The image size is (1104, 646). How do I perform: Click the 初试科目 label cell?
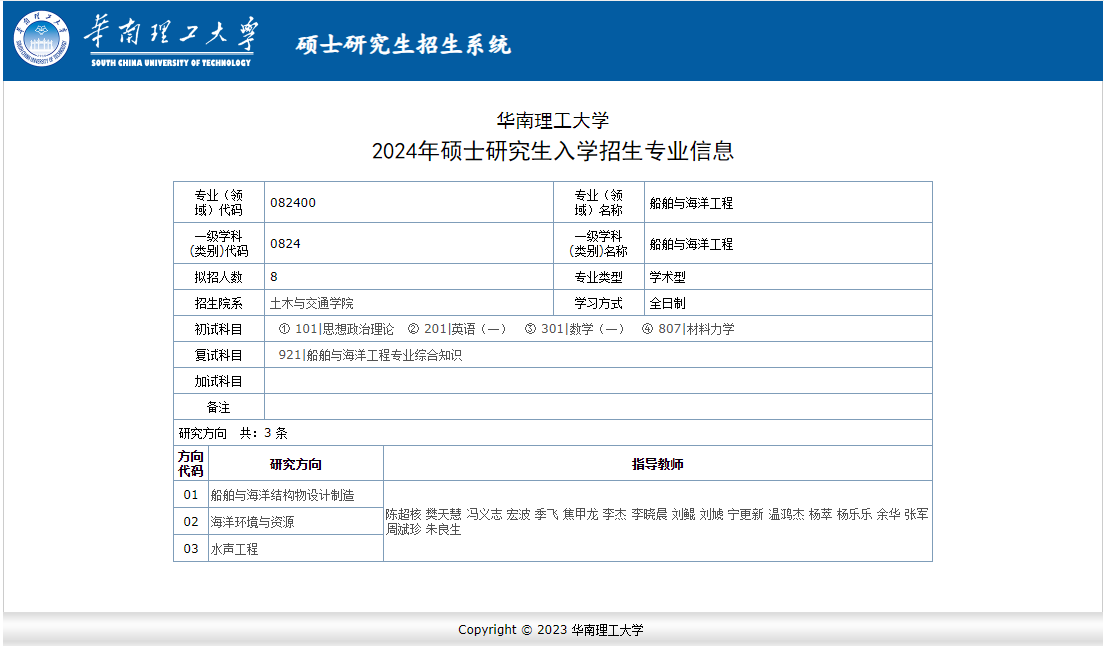[x=219, y=329]
